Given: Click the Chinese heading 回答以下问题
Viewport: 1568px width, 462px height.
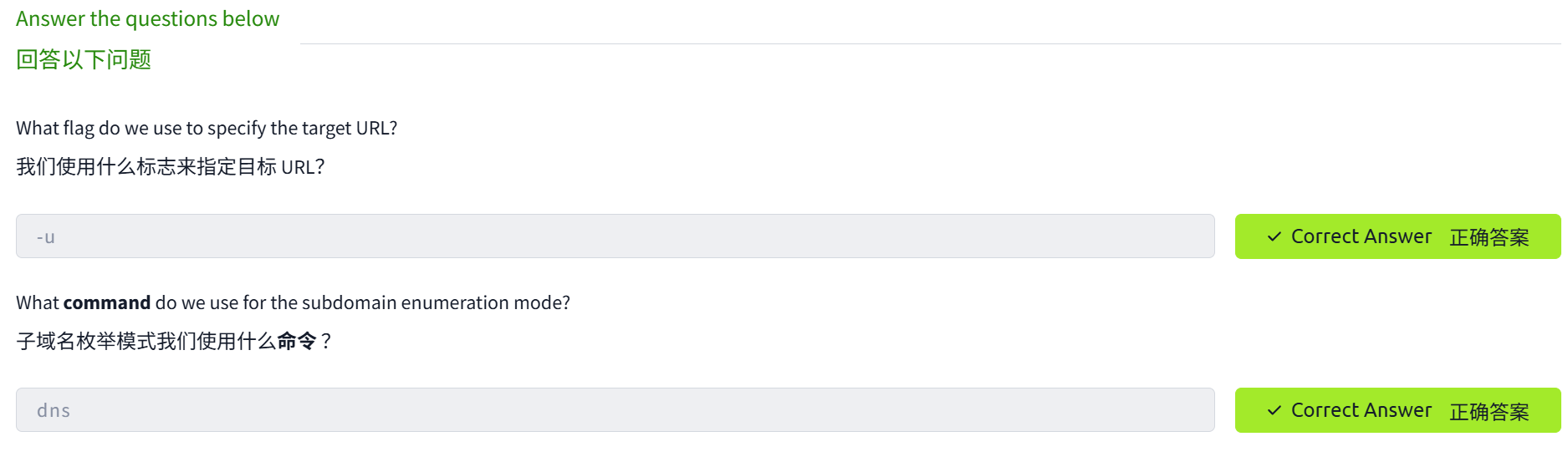Looking at the screenshot, I should 84,60.
